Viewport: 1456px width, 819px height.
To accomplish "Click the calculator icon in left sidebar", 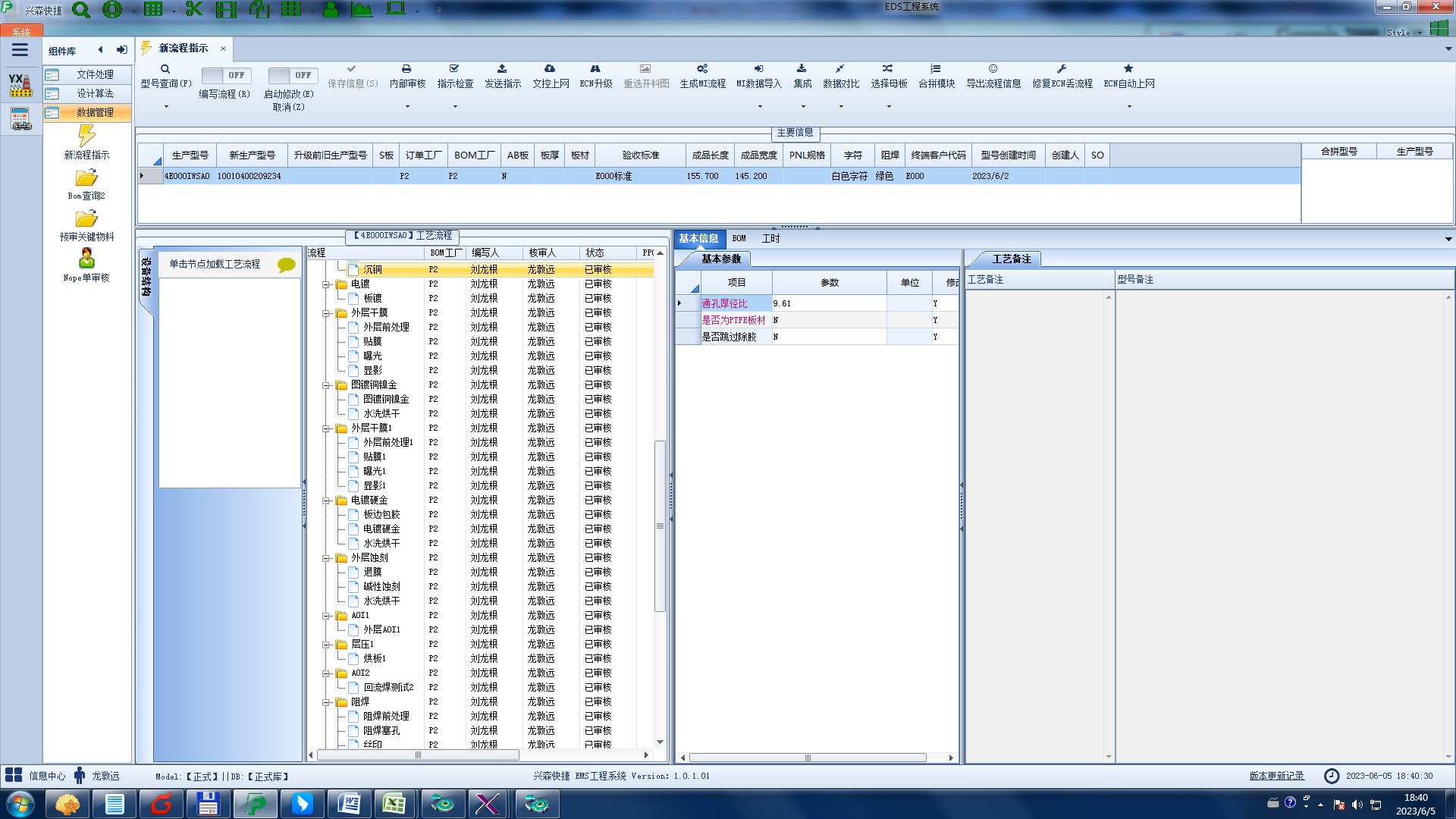I will pyautogui.click(x=20, y=119).
